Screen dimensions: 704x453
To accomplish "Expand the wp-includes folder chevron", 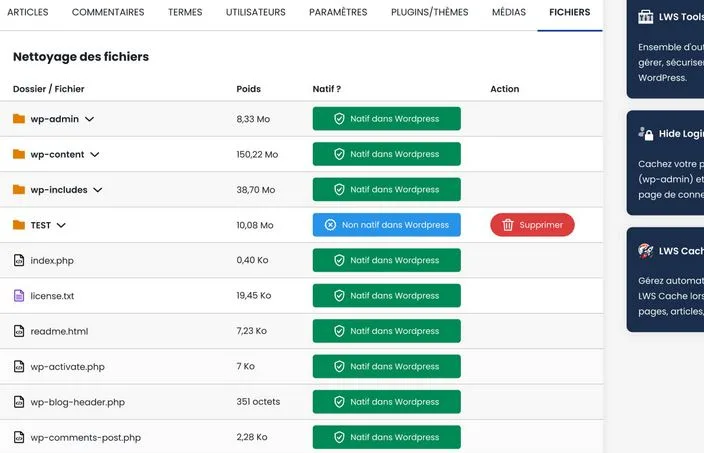I will click(98, 190).
